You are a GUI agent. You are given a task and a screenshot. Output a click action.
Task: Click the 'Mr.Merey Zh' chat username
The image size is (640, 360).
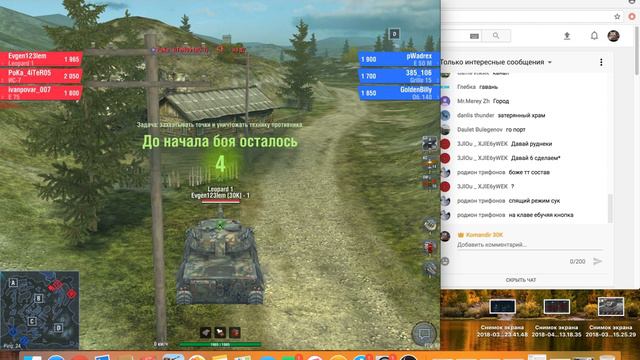pyautogui.click(x=473, y=101)
